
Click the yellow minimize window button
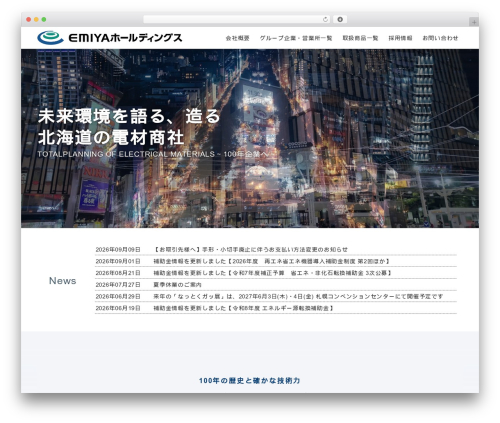[36, 20]
